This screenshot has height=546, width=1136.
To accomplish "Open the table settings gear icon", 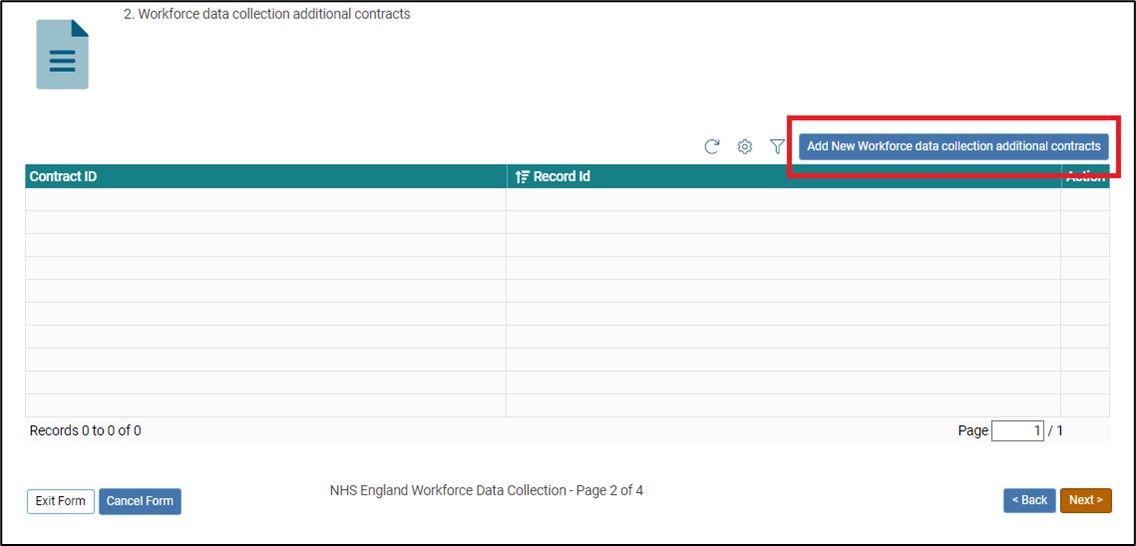I will click(745, 147).
